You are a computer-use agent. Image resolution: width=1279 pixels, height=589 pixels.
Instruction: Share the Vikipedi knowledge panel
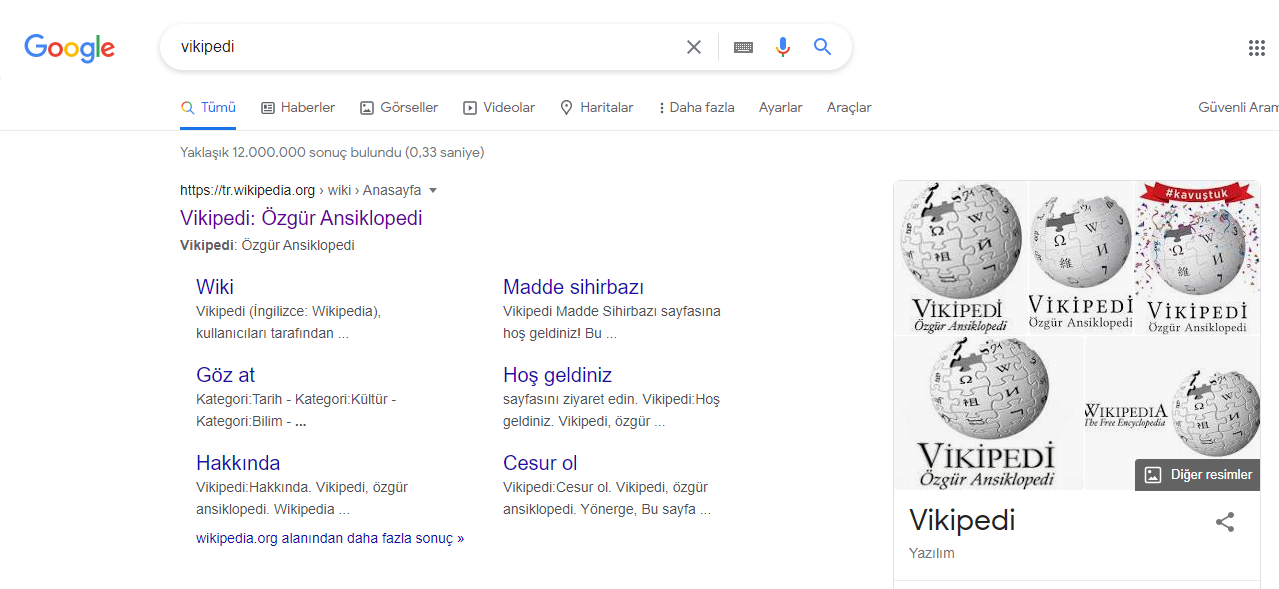click(1225, 522)
